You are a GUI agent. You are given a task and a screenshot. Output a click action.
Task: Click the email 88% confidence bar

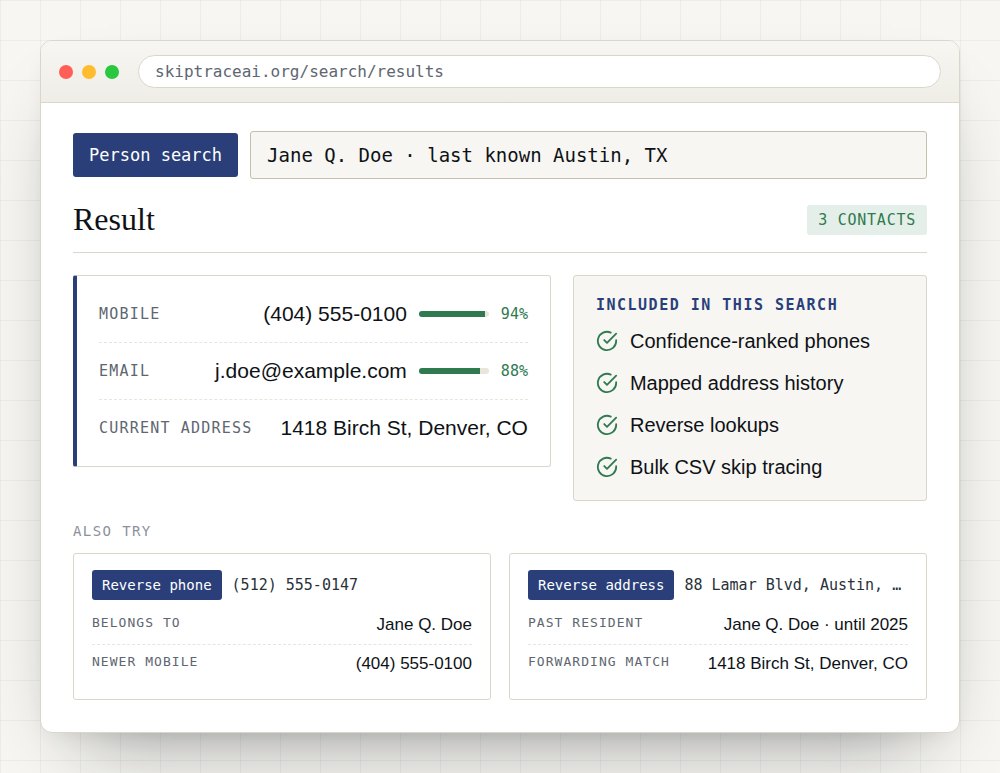453,371
